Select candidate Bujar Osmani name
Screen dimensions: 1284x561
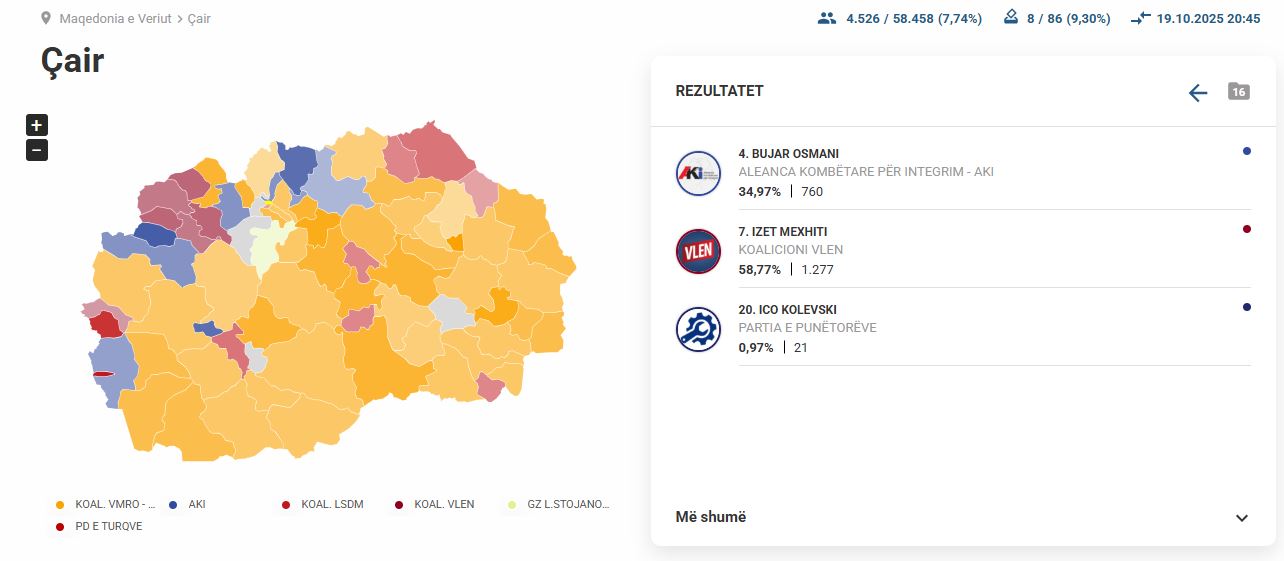788,154
